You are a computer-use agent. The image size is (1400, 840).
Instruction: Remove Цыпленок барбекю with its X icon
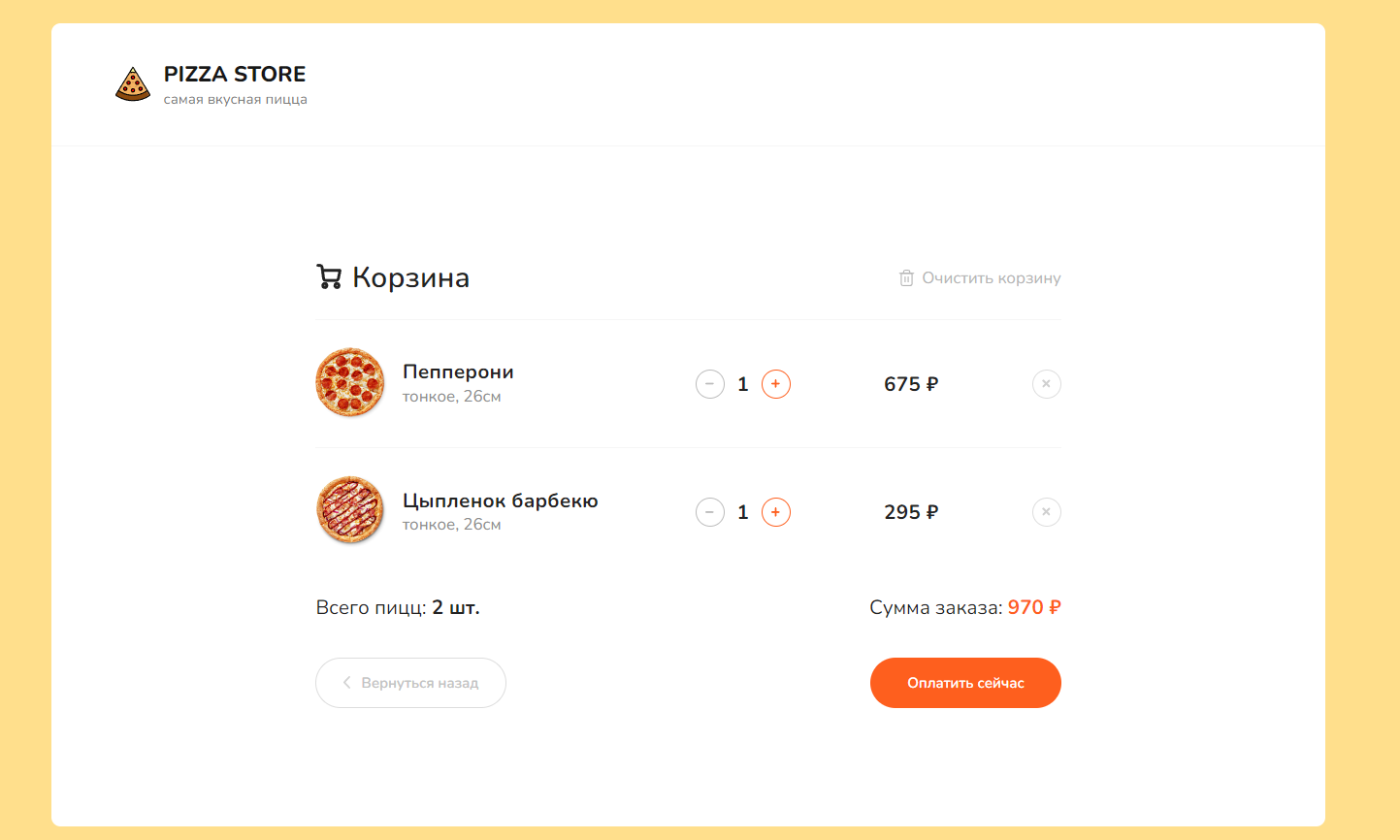click(x=1046, y=512)
